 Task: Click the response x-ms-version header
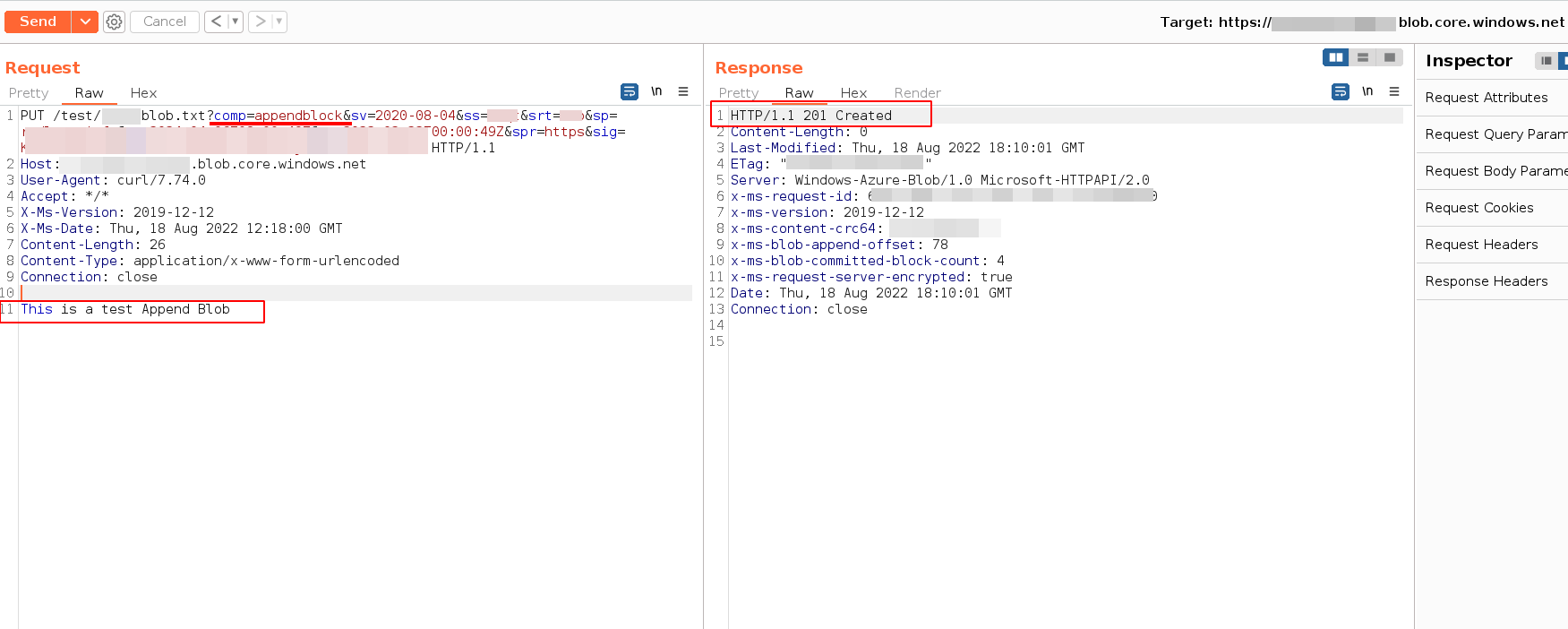point(827,212)
